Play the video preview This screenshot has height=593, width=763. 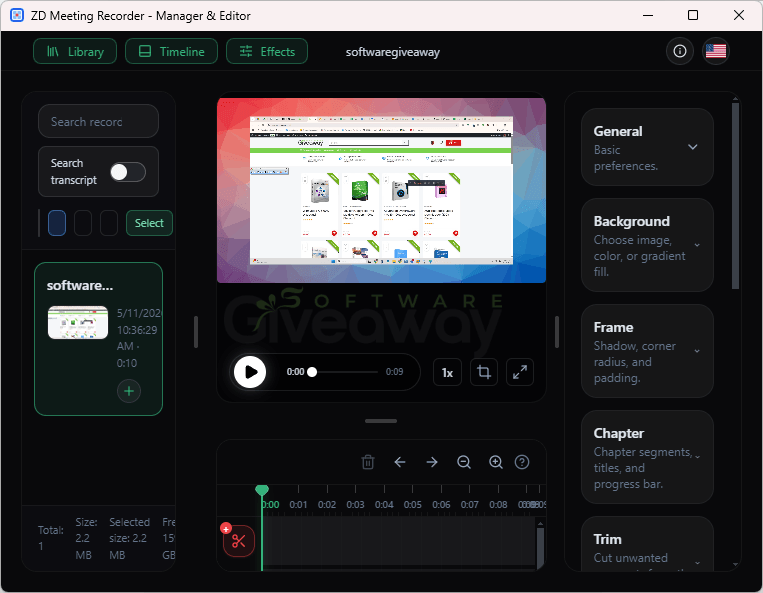250,372
